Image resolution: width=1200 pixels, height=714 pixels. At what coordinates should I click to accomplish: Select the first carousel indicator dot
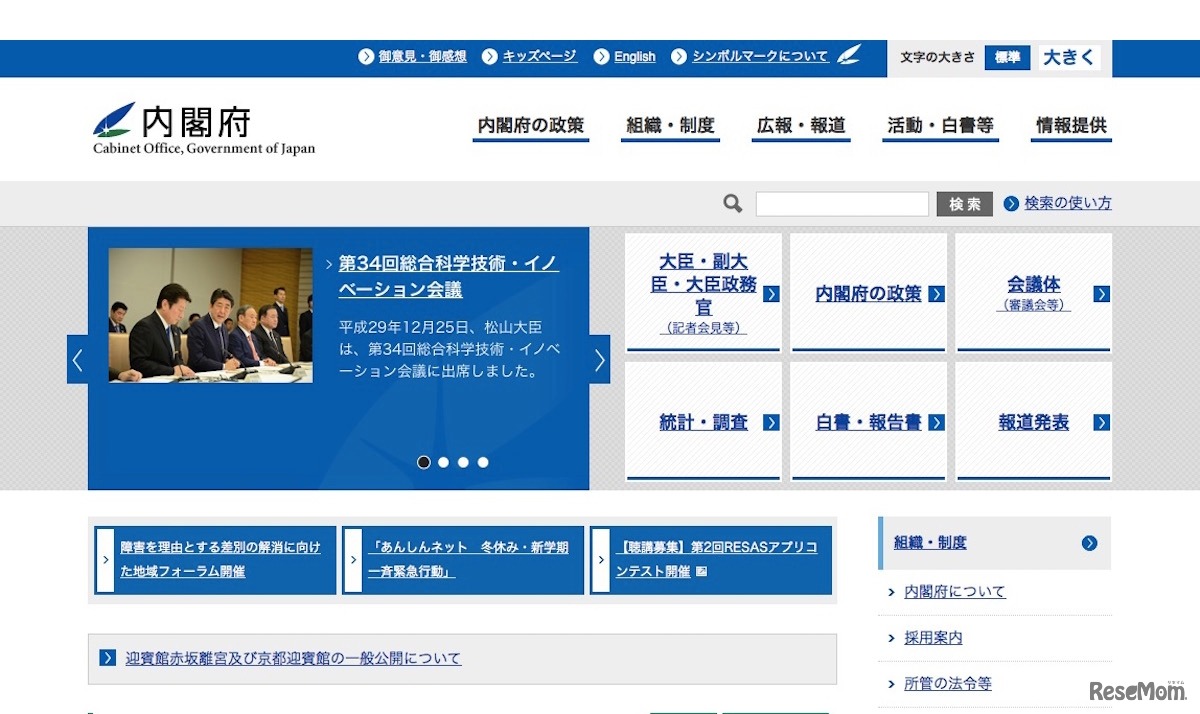tap(423, 462)
